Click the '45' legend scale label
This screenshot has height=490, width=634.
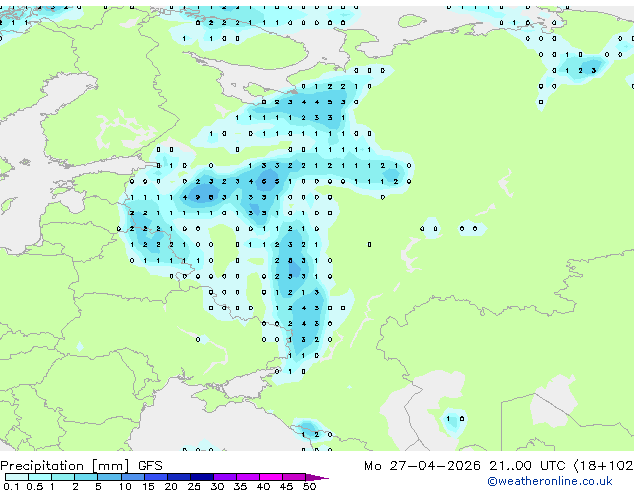(286, 486)
